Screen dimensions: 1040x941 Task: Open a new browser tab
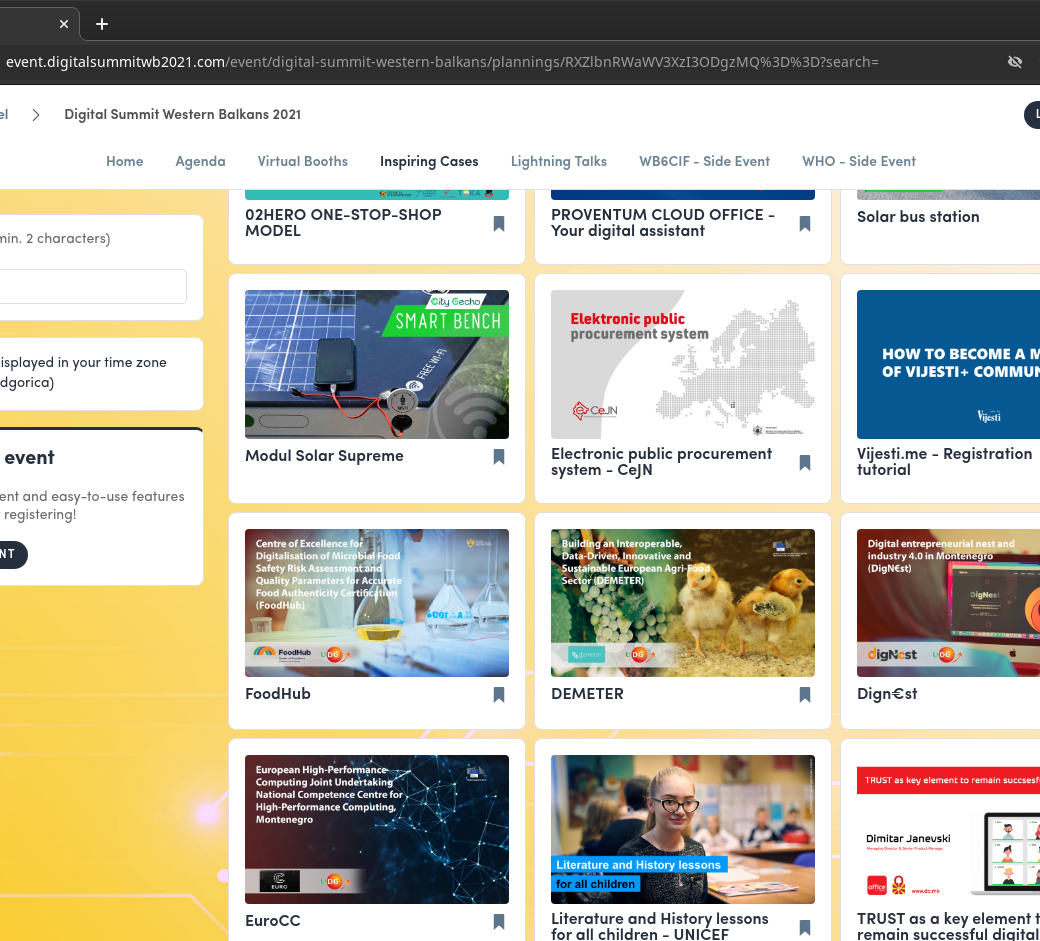101,24
